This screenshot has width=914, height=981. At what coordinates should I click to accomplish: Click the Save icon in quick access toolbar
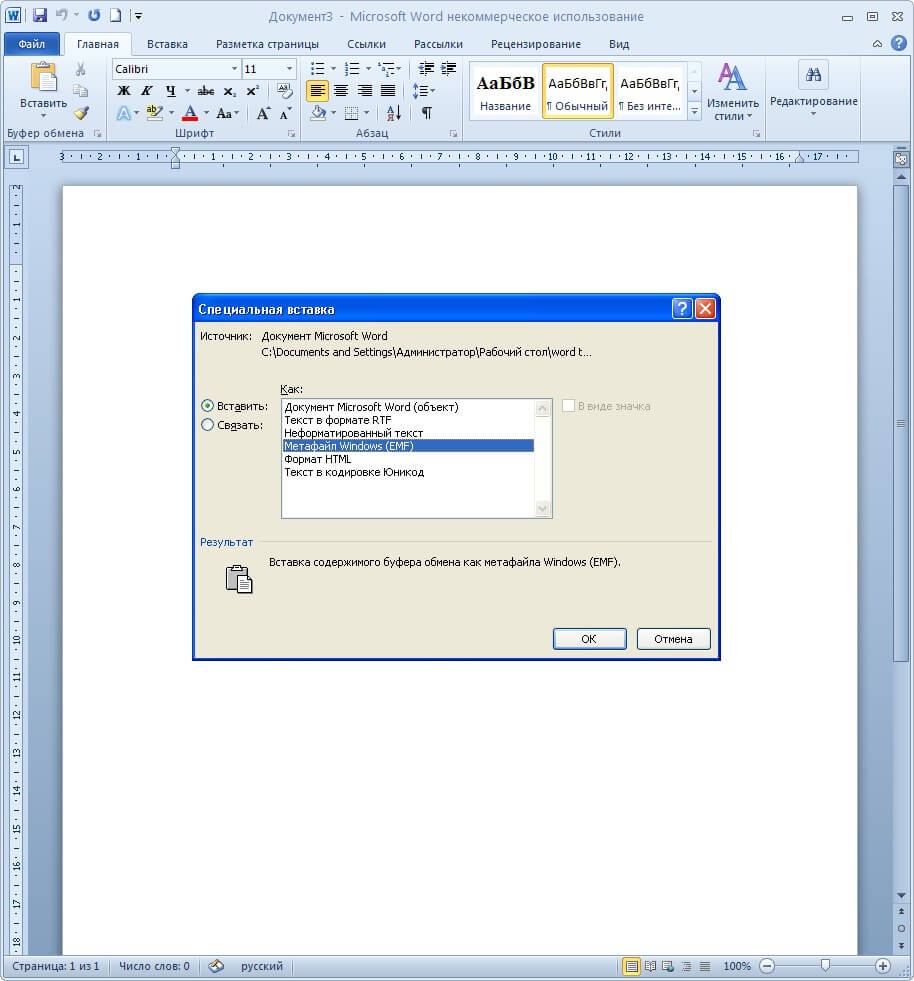pos(40,16)
